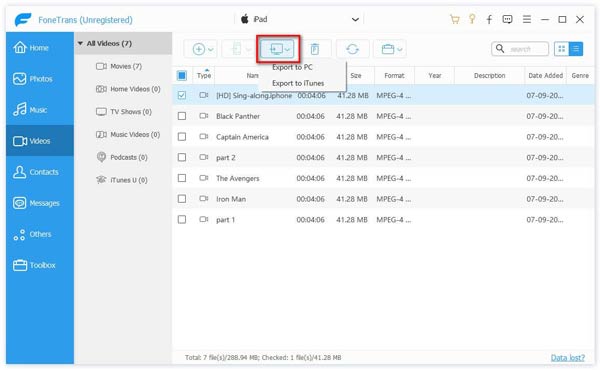This screenshot has height=370, width=600.
Task: Expand the Add files dropdown arrow
Action: click(x=211, y=49)
